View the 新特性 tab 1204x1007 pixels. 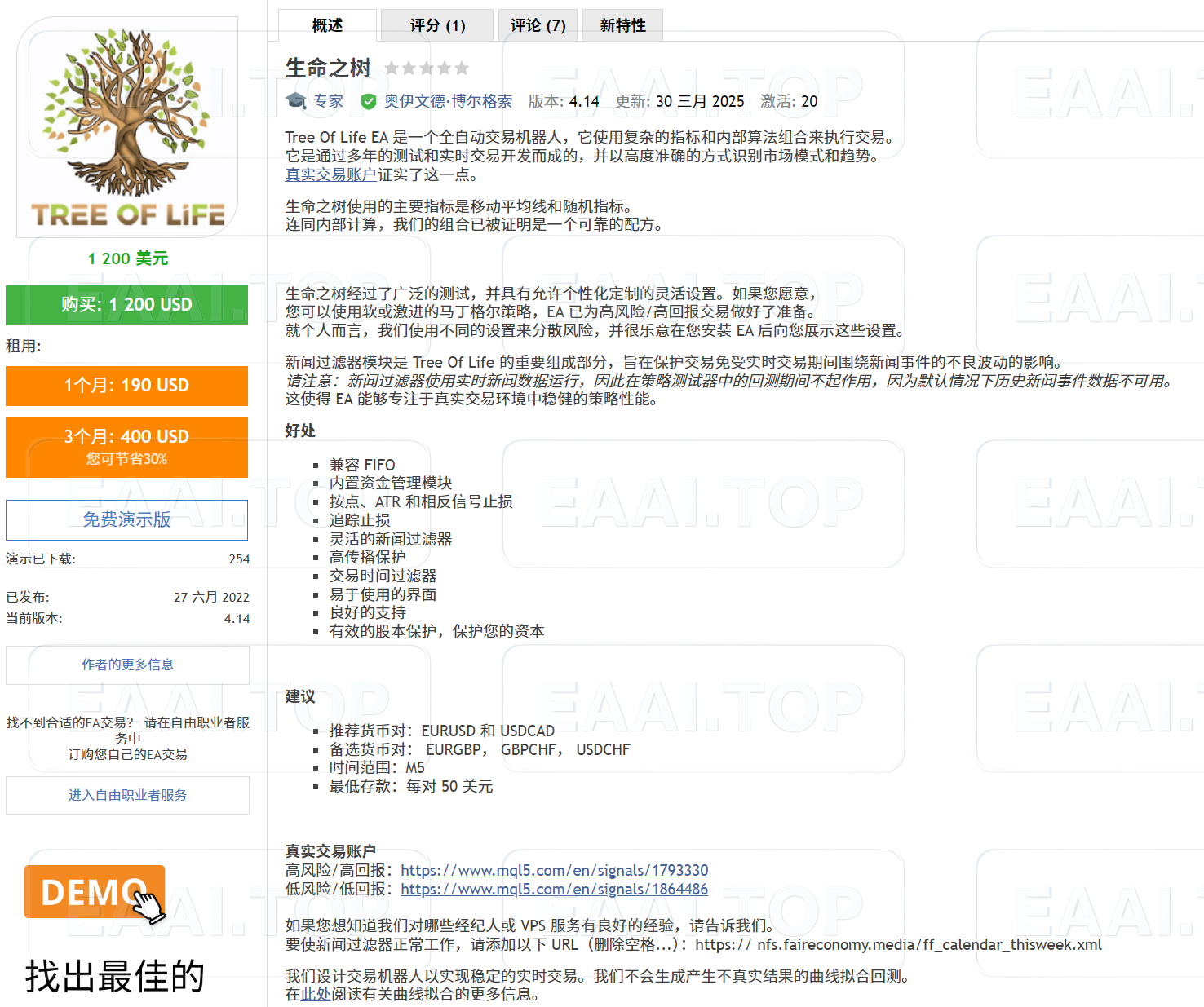click(x=622, y=24)
